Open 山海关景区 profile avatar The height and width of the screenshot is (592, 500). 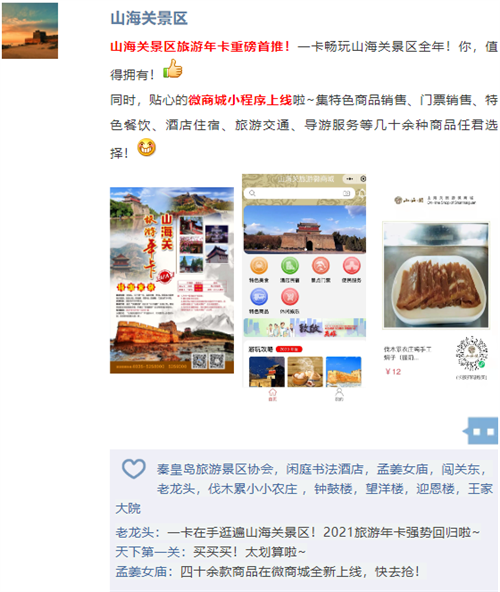click(x=30, y=31)
